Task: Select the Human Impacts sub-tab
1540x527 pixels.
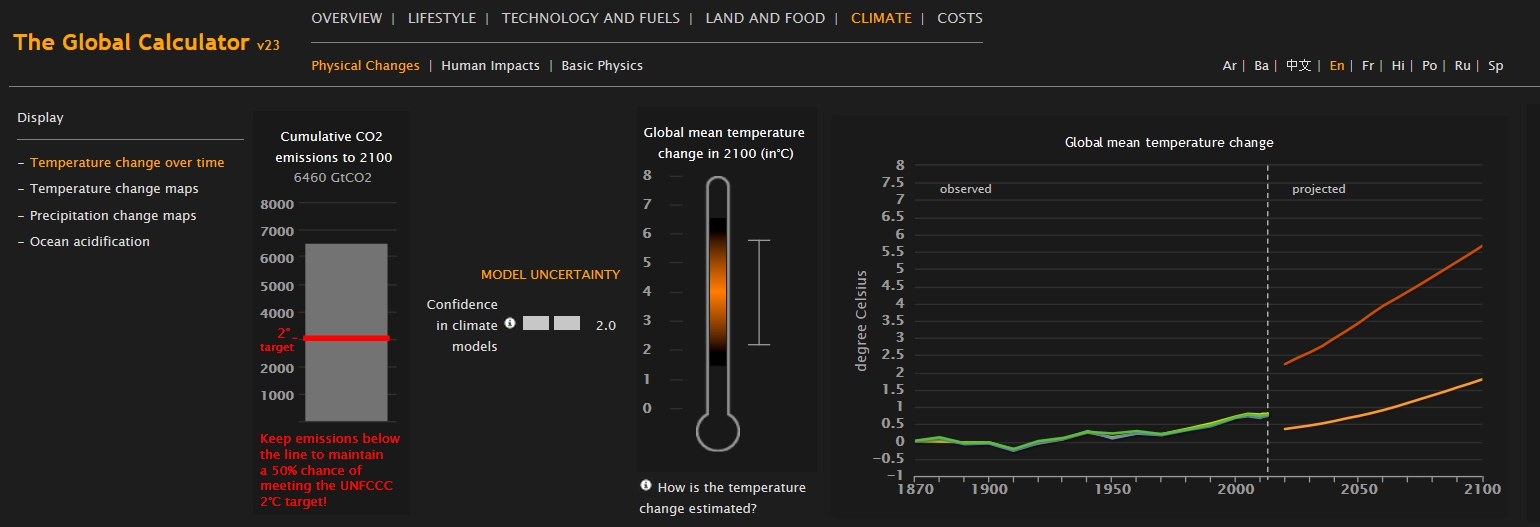Action: (490, 66)
